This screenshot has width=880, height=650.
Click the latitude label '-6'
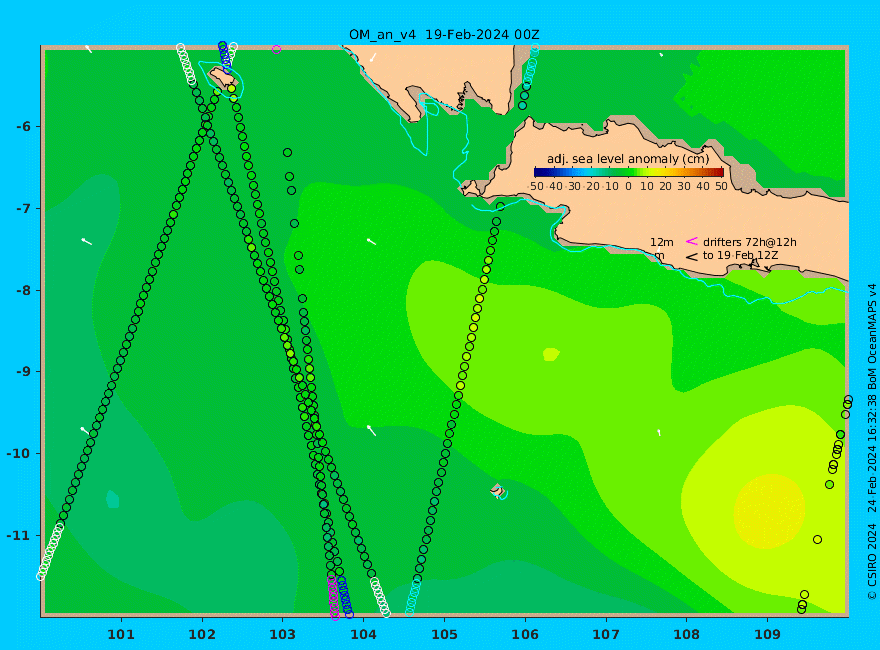coord(22,127)
